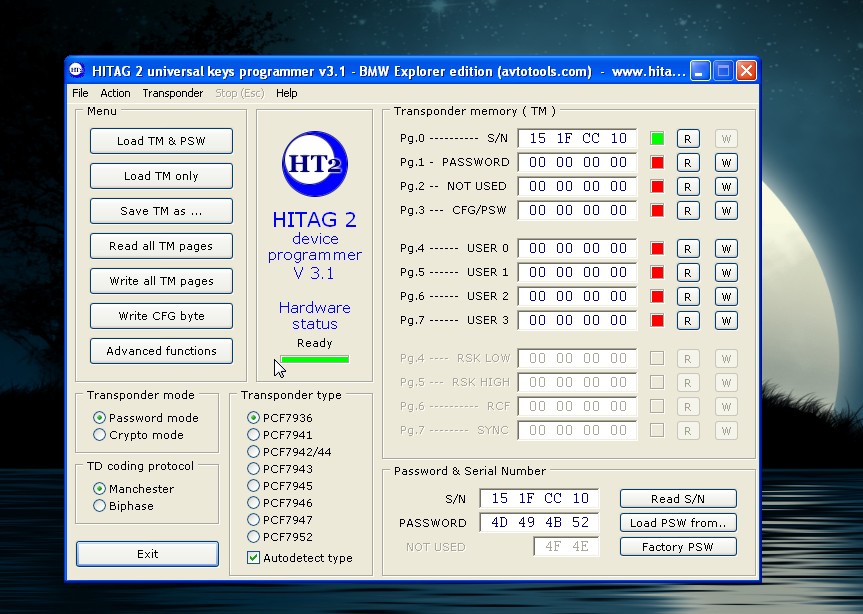
Task: Click the Exit button
Action: pos(148,553)
